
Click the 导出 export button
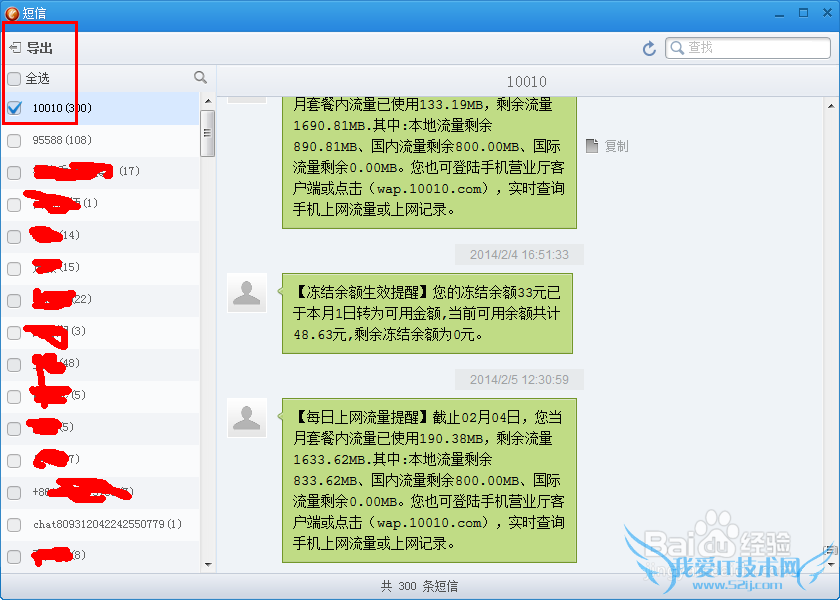click(x=31, y=48)
